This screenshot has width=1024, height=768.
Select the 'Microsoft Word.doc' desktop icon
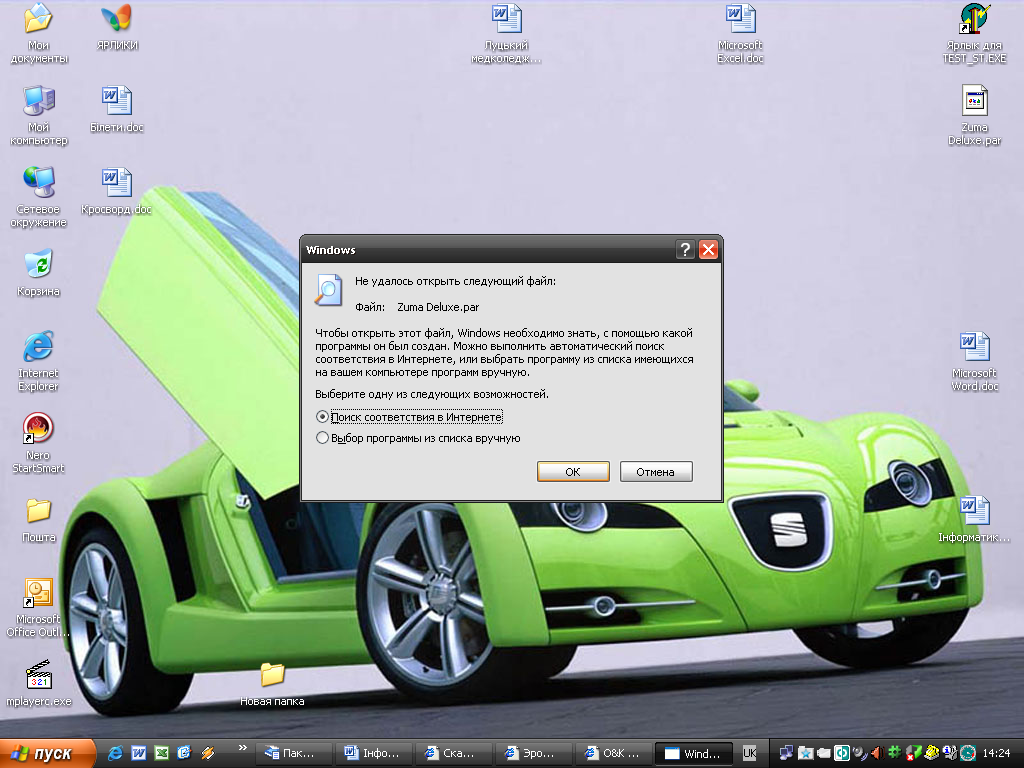tap(974, 361)
